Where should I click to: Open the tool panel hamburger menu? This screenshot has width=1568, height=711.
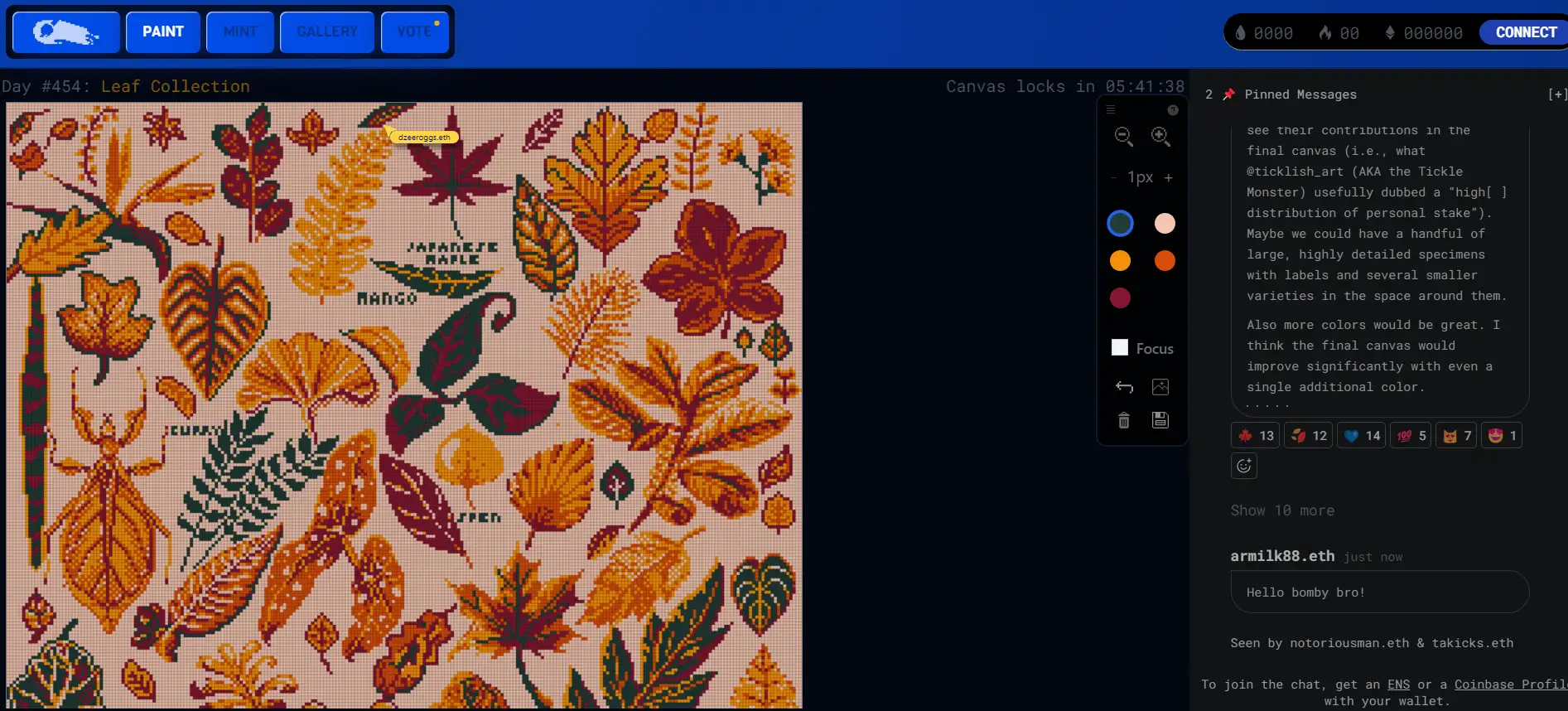[1111, 109]
